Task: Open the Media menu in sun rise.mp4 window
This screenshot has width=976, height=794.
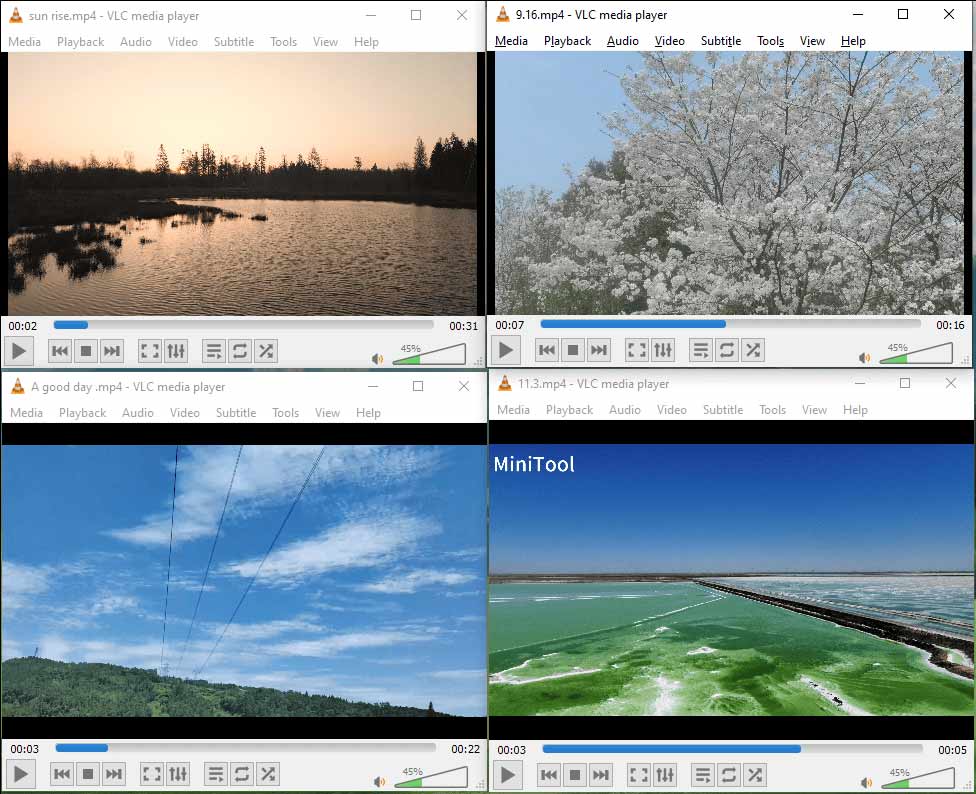Action: 25,41
